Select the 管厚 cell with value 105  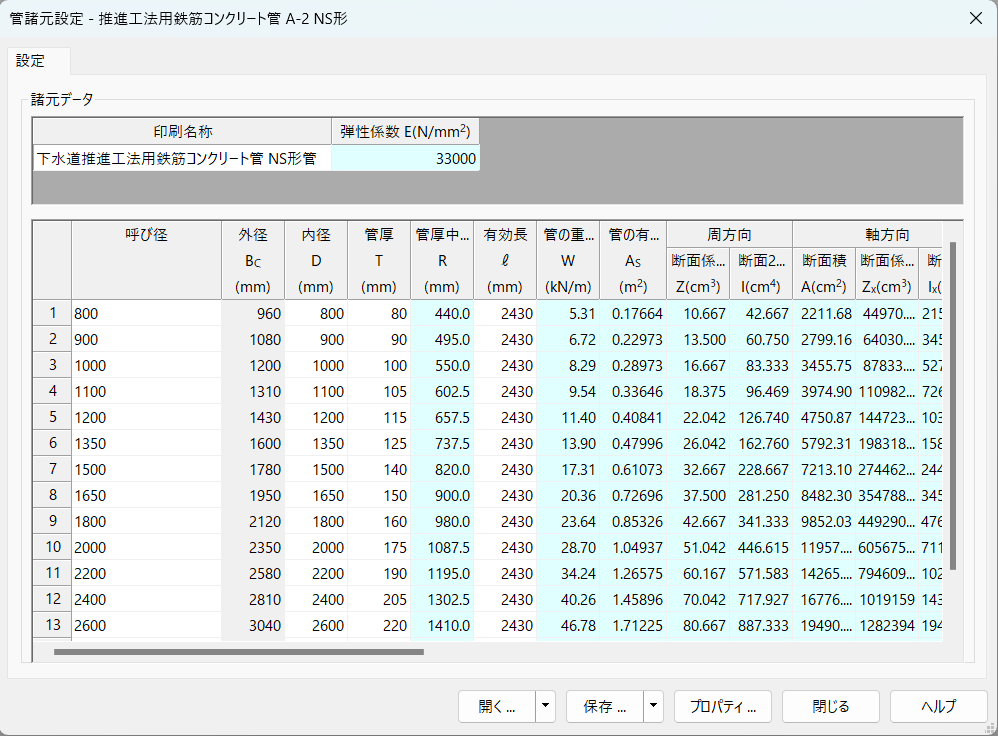[x=379, y=391]
